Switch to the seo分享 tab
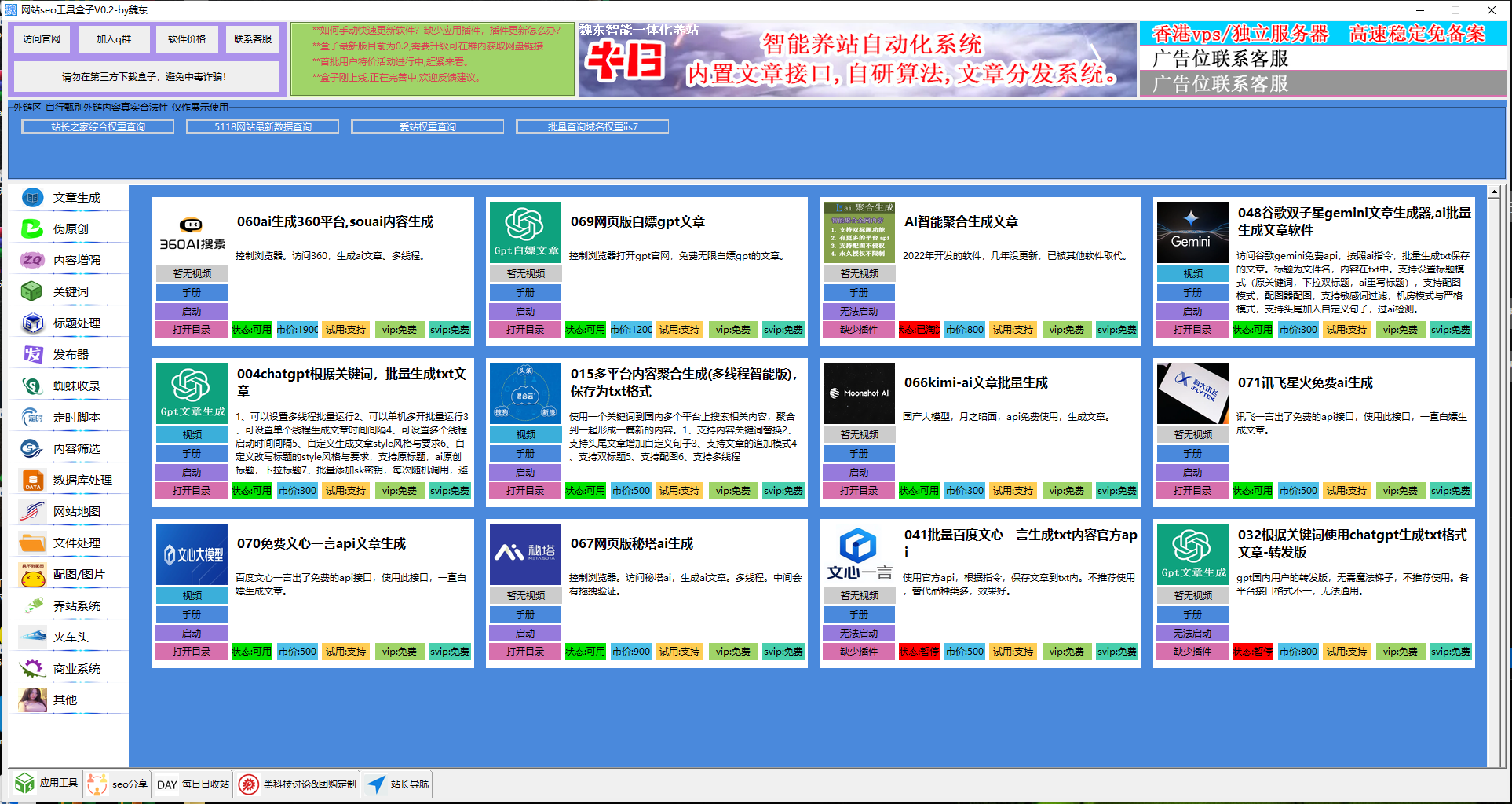The image size is (1512, 804). coord(119,784)
